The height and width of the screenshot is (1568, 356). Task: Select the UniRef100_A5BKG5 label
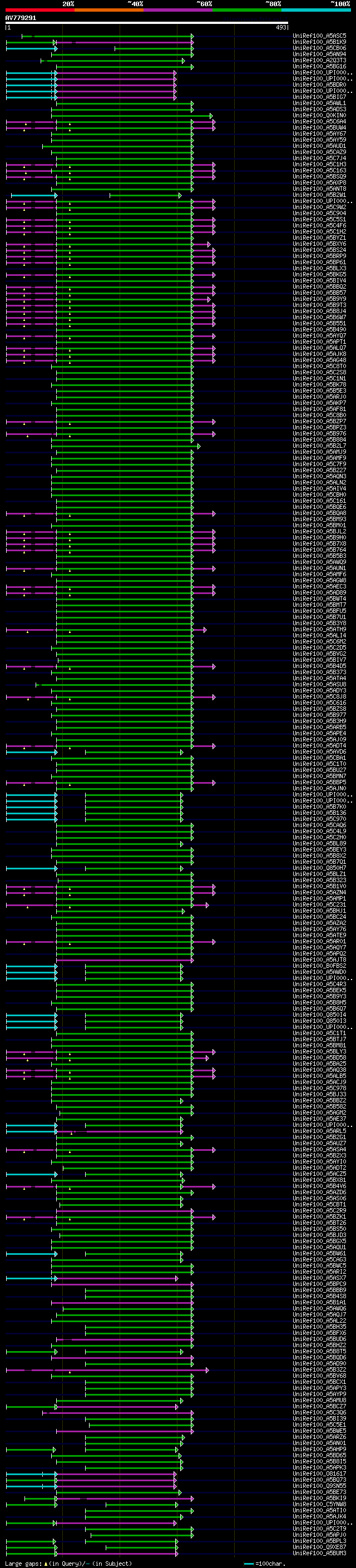pyautogui.click(x=319, y=275)
